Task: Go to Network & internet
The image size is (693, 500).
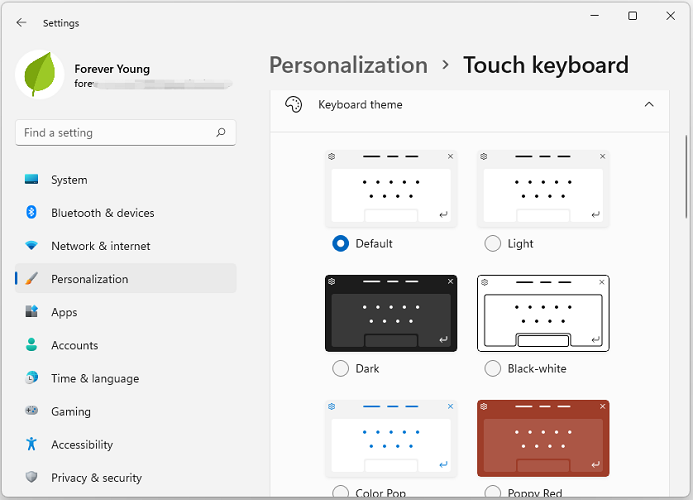Action: pos(126,246)
